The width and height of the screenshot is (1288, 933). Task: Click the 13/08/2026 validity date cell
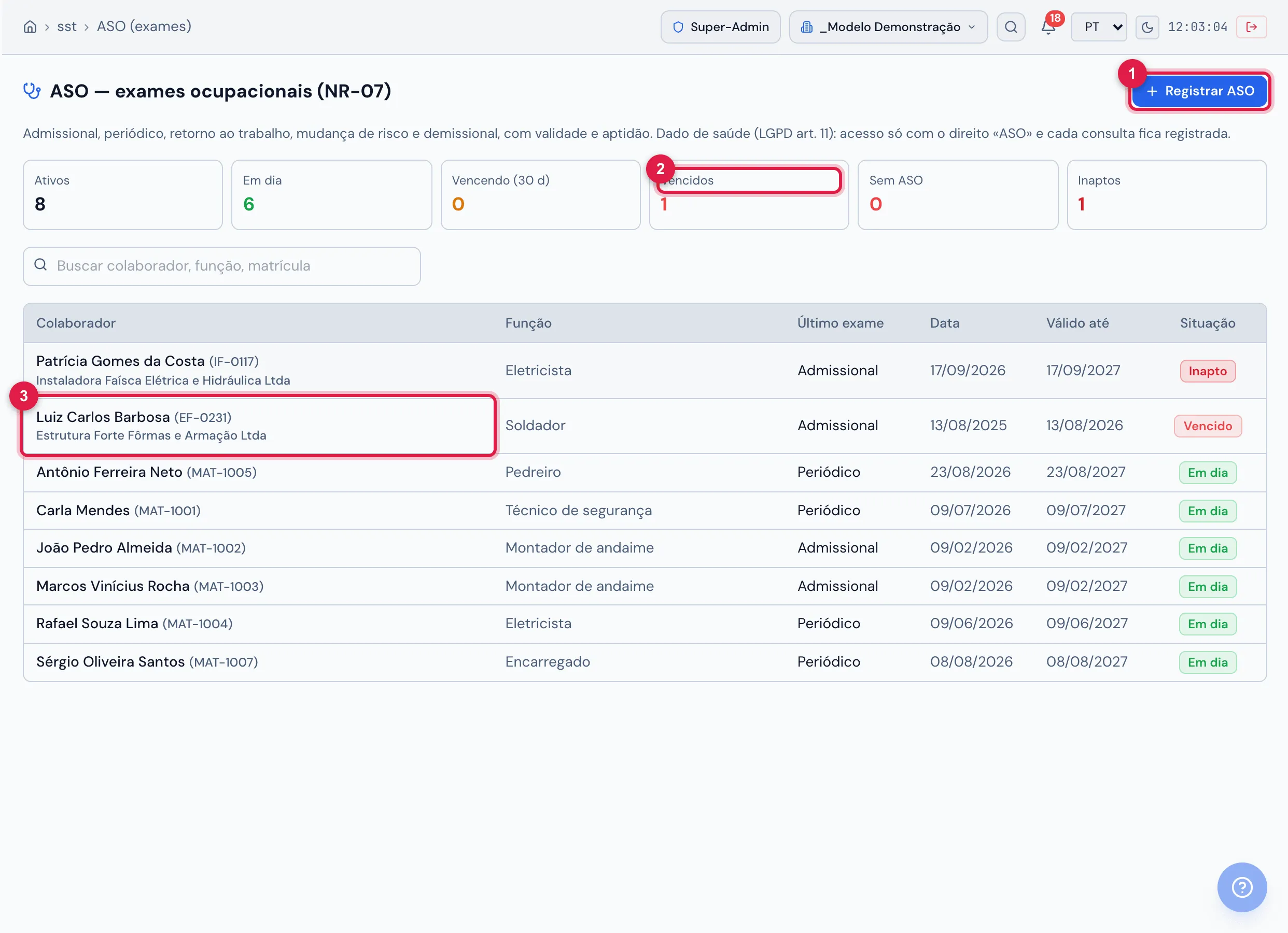(1084, 426)
